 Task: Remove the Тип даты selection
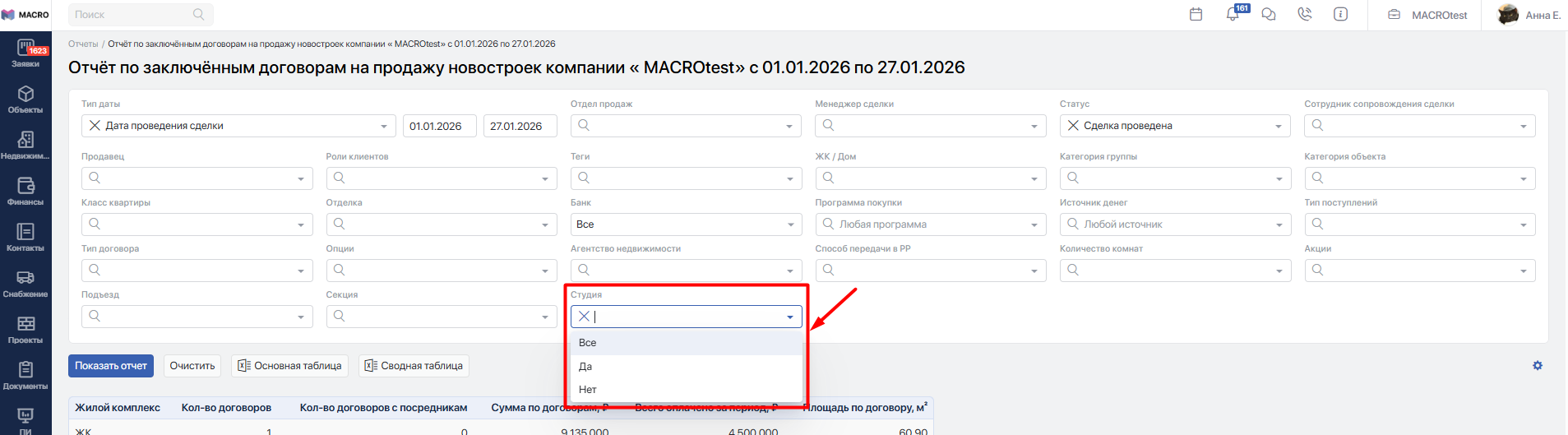tap(95, 126)
